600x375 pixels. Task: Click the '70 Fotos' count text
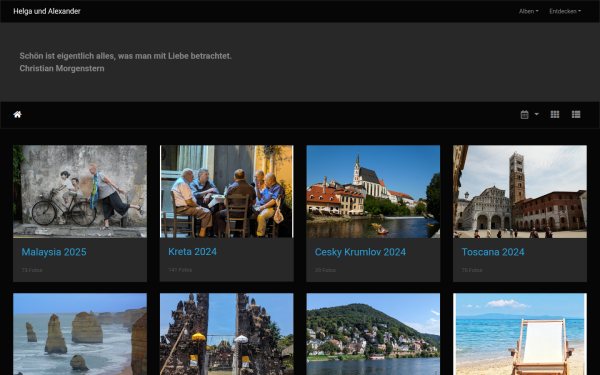472,270
